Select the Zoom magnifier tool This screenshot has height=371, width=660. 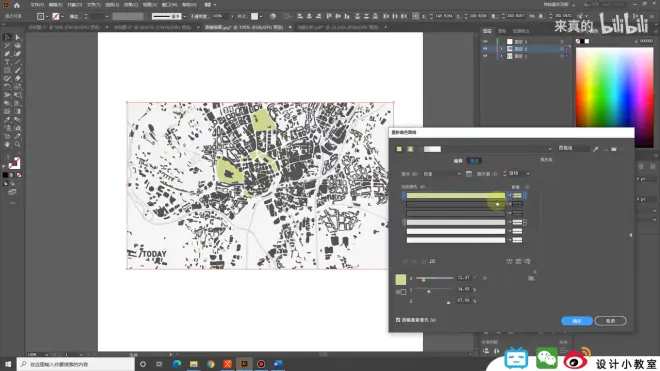(17, 144)
